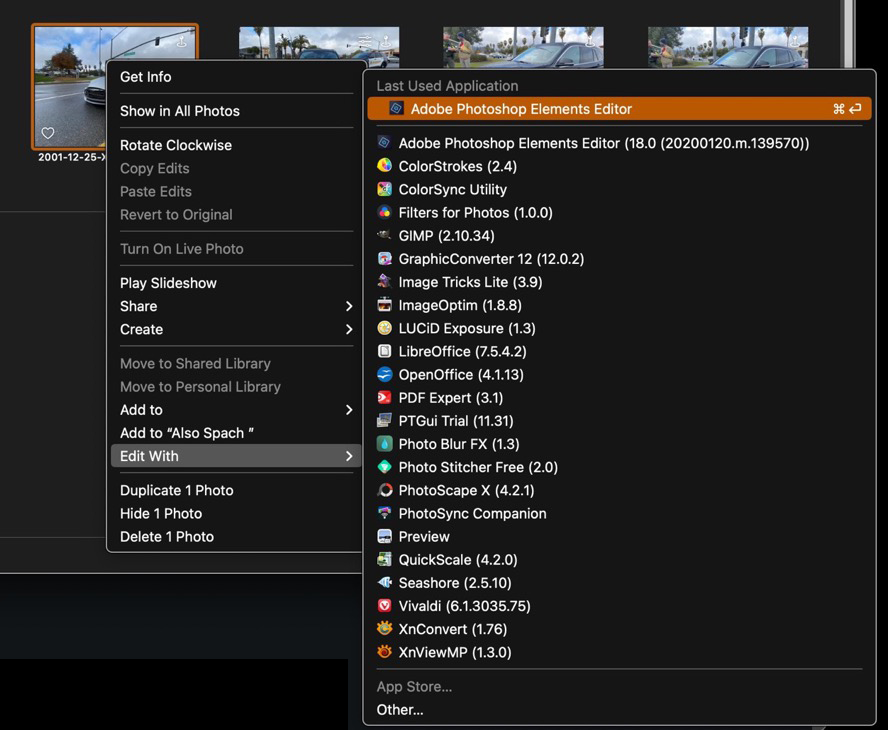Click the Seashore app icon

[x=385, y=582]
